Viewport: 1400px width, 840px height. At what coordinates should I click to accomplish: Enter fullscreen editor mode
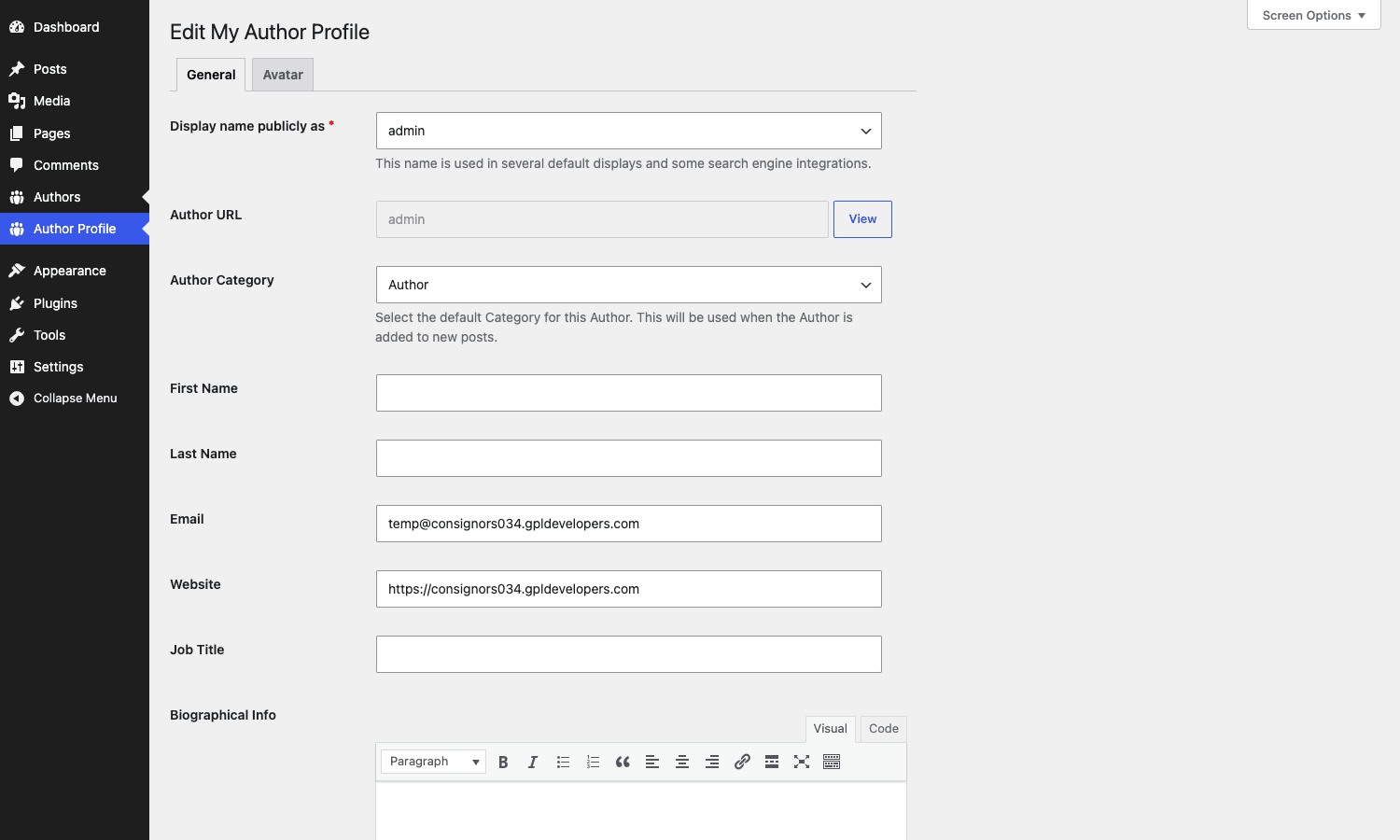click(x=802, y=762)
